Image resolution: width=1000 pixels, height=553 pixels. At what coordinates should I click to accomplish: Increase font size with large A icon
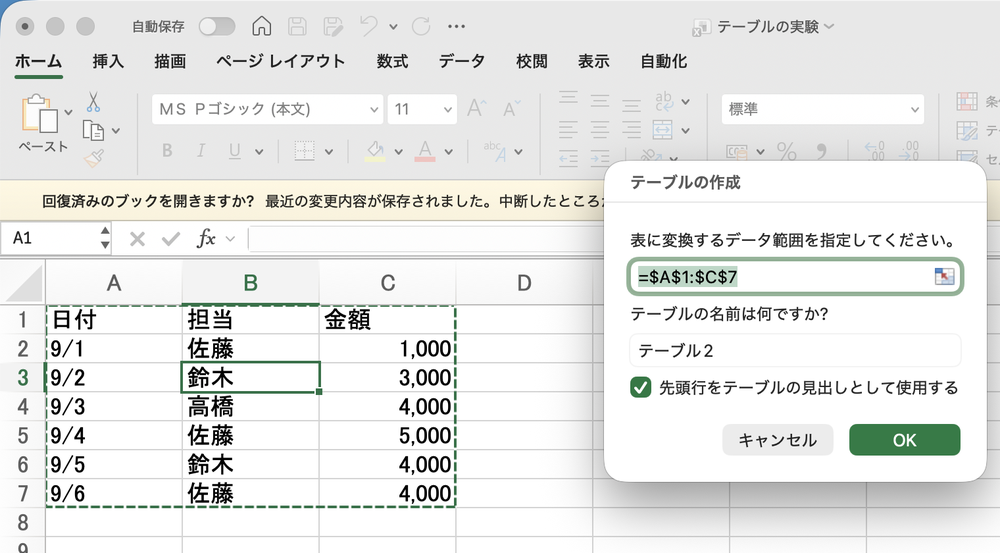tap(476, 108)
